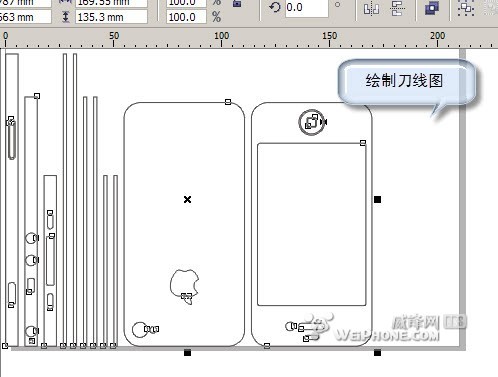Click the 100 mark on horizontal ruler
This screenshot has width=498, height=377.
pyautogui.click(x=221, y=36)
